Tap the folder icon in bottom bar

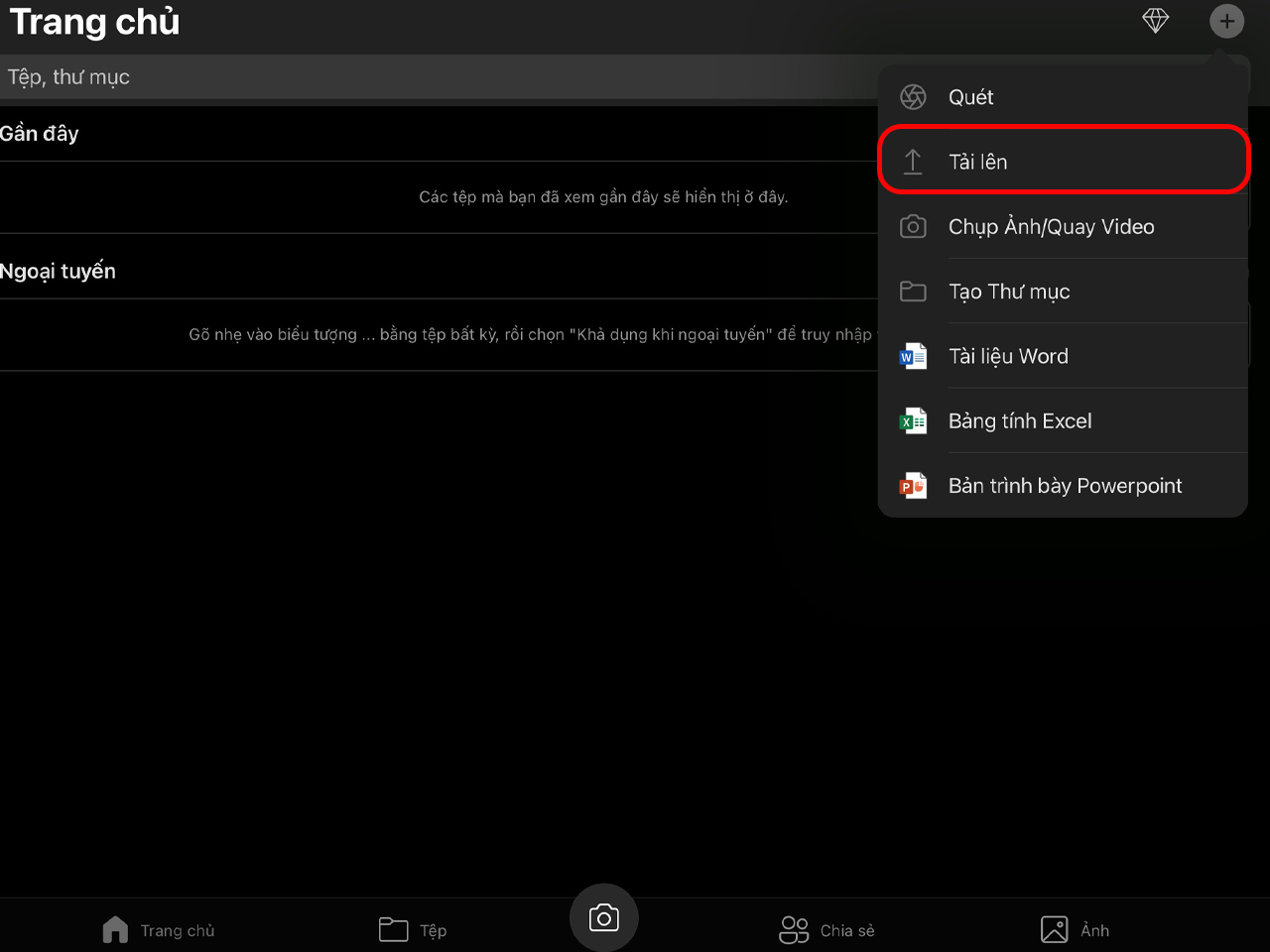[x=394, y=930]
